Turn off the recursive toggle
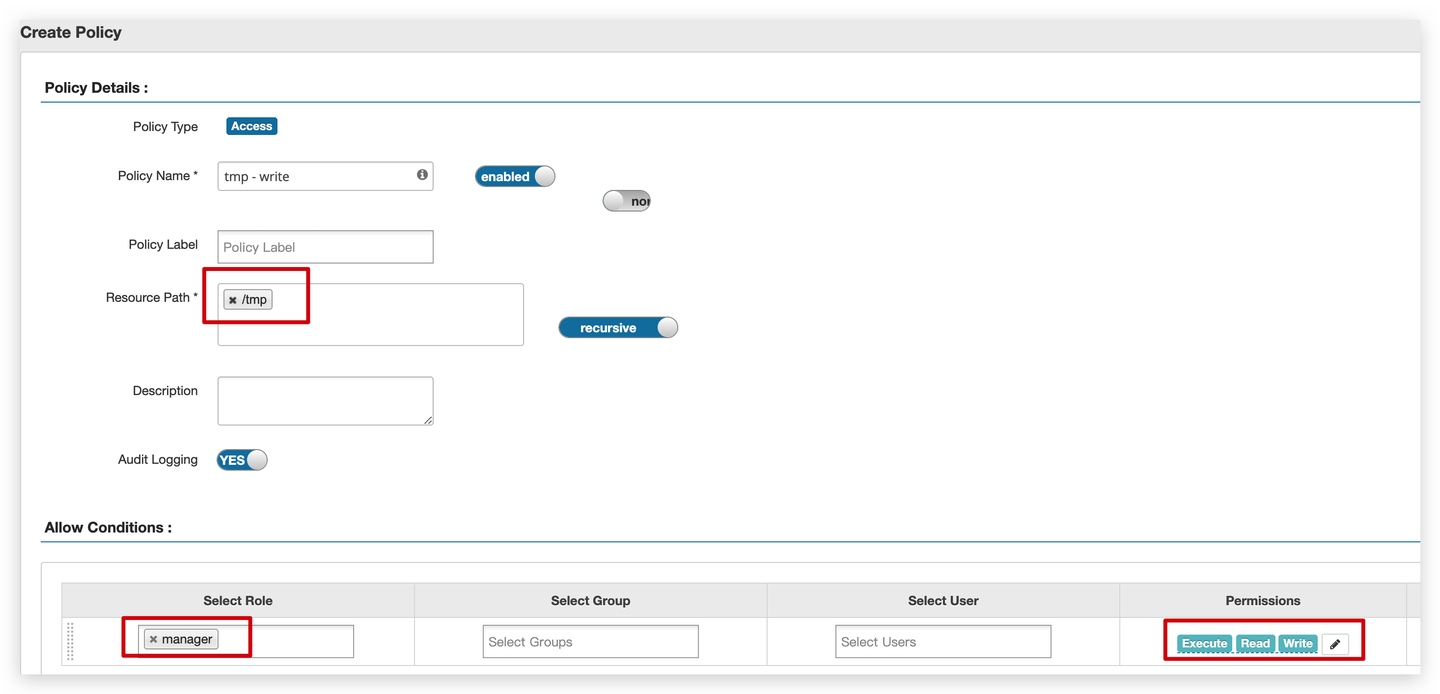 [618, 327]
